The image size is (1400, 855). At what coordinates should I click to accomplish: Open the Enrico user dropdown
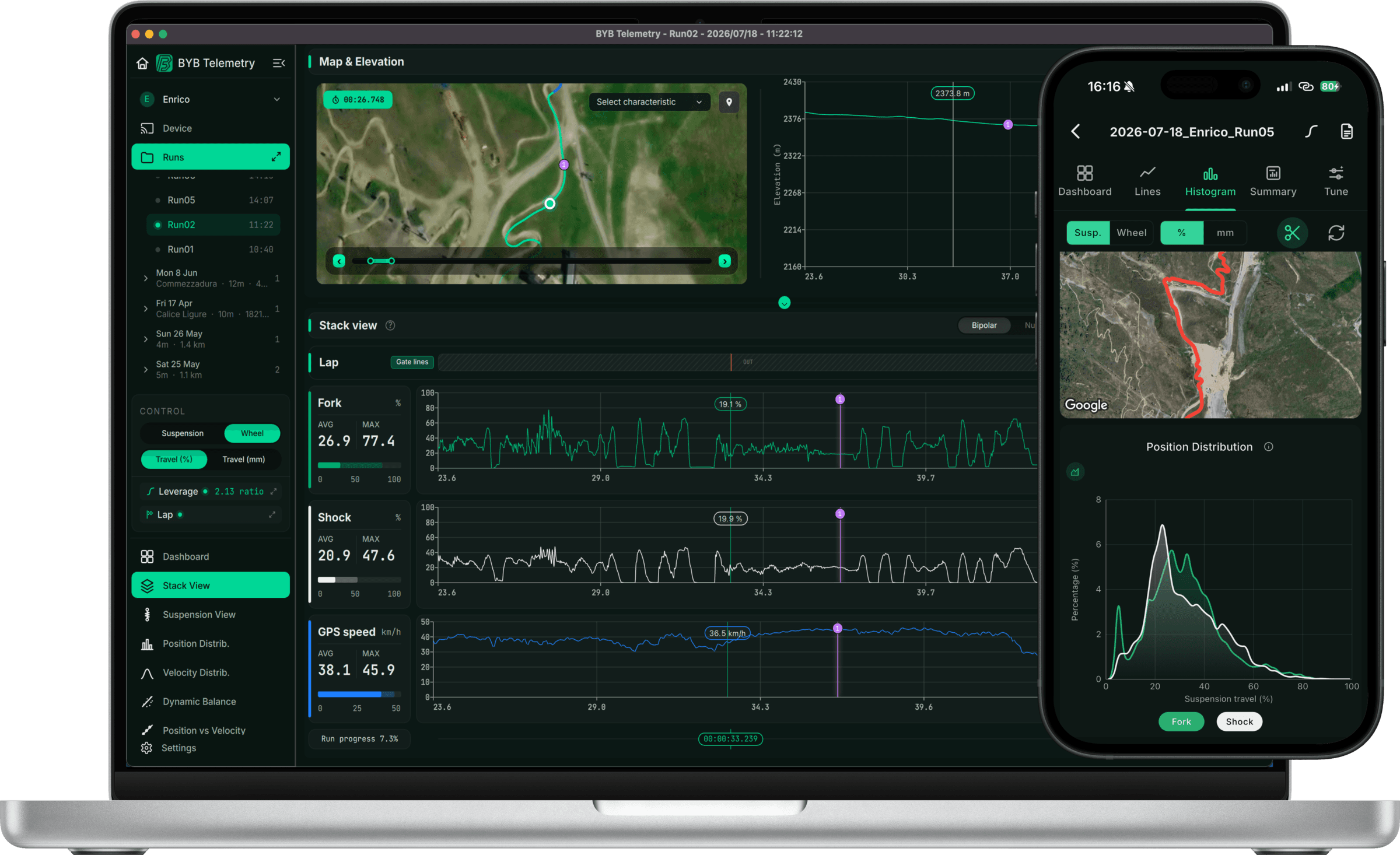click(211, 99)
